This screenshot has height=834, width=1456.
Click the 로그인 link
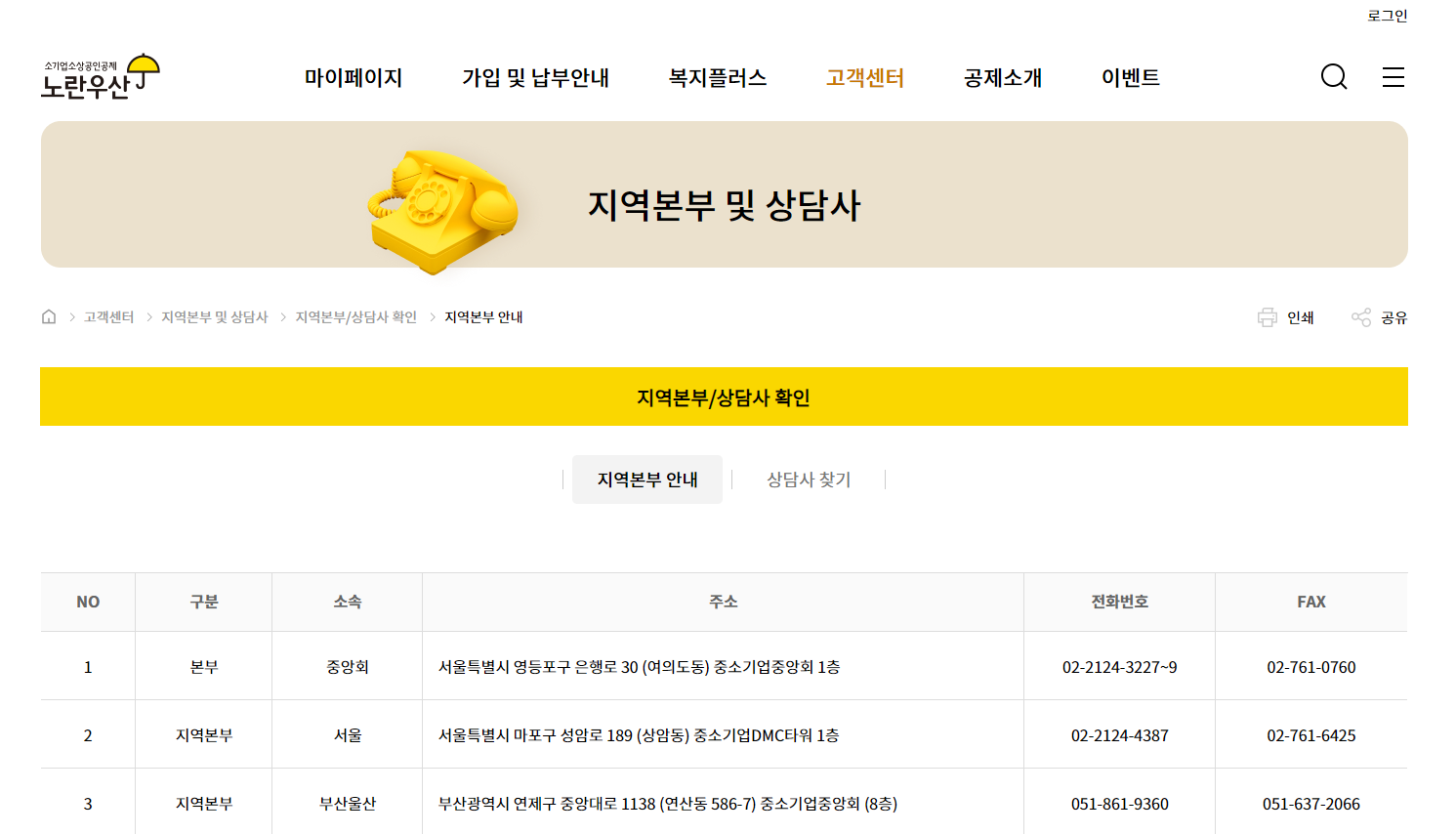tap(1387, 14)
